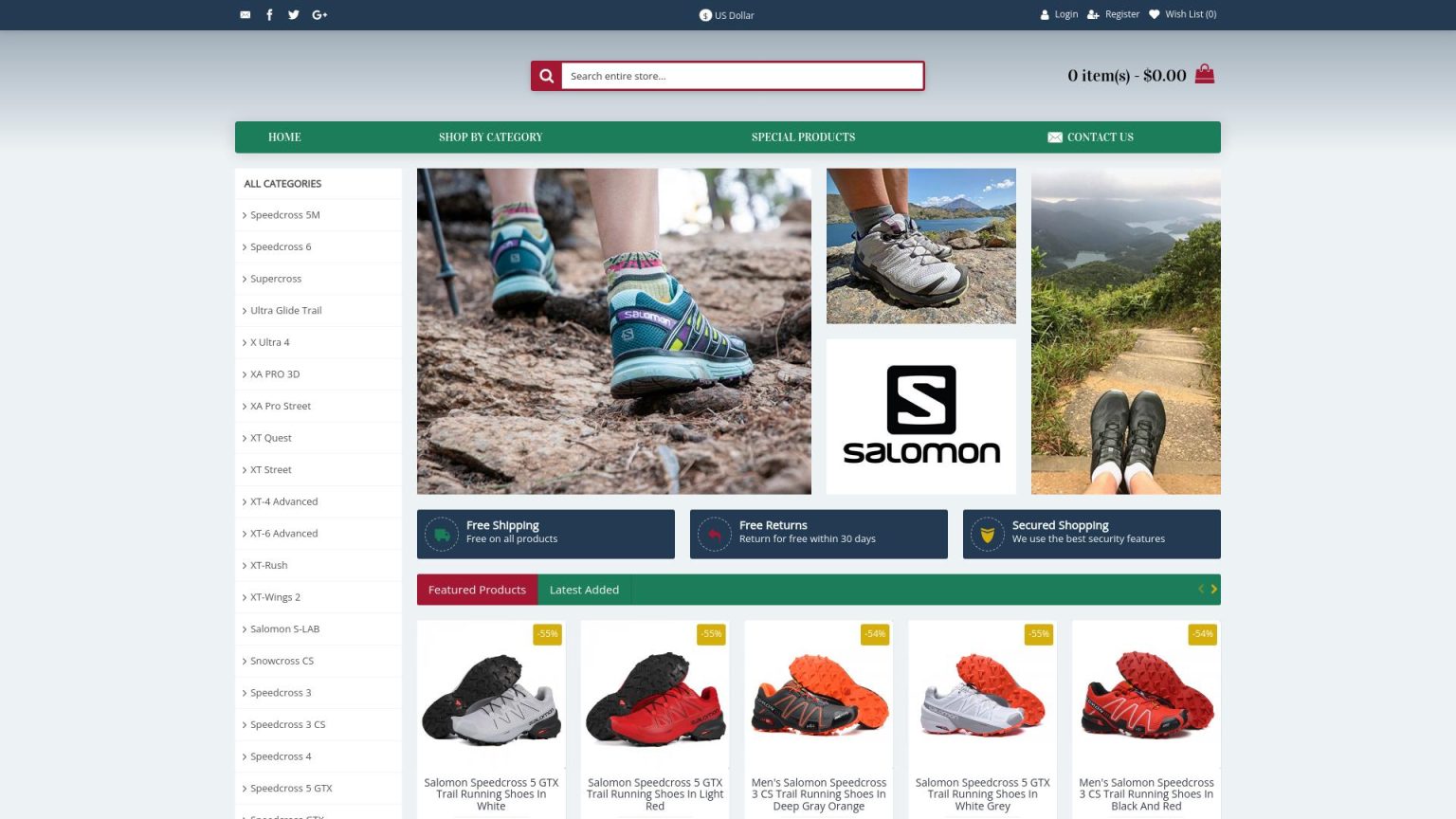Select the Featured Products tab

click(477, 590)
